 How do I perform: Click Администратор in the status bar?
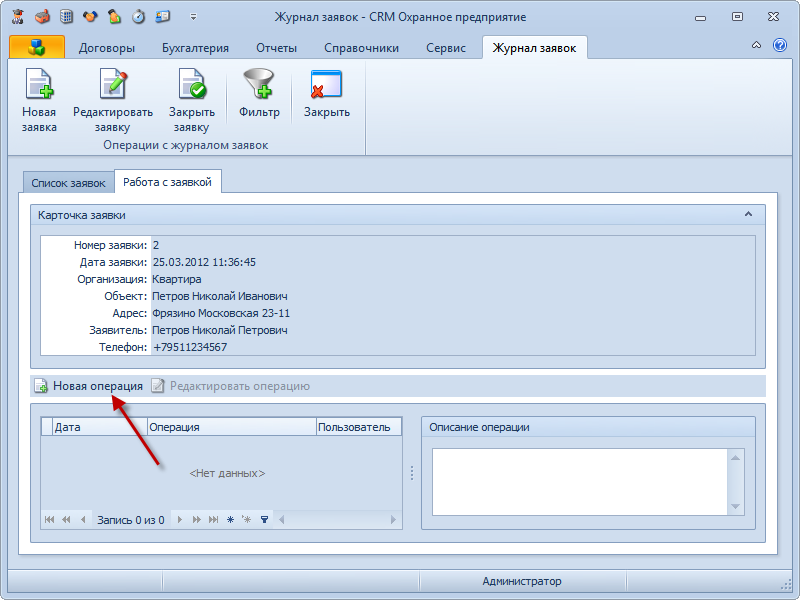522,581
